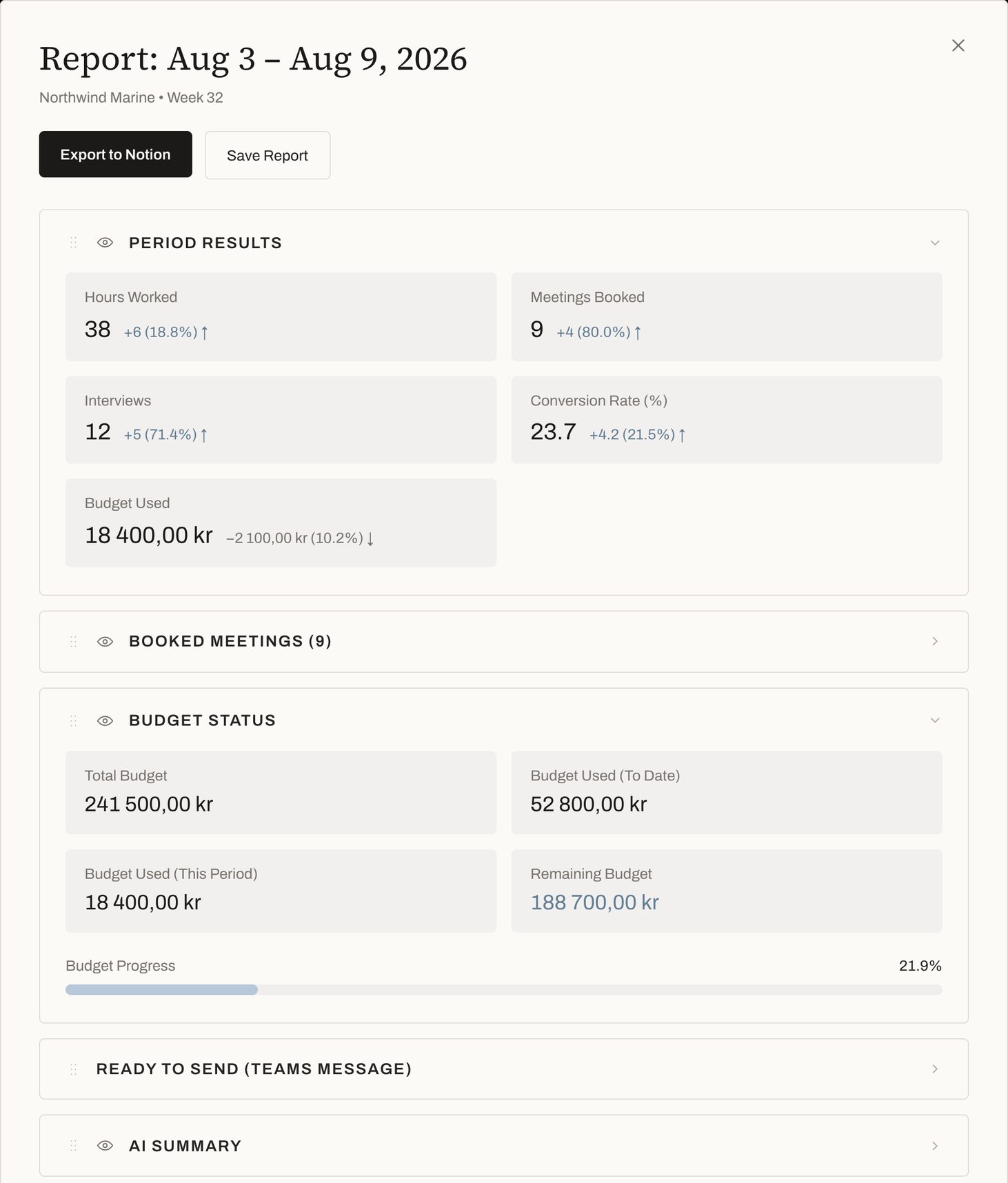Grab the Ready to Send drag handle

73,1069
